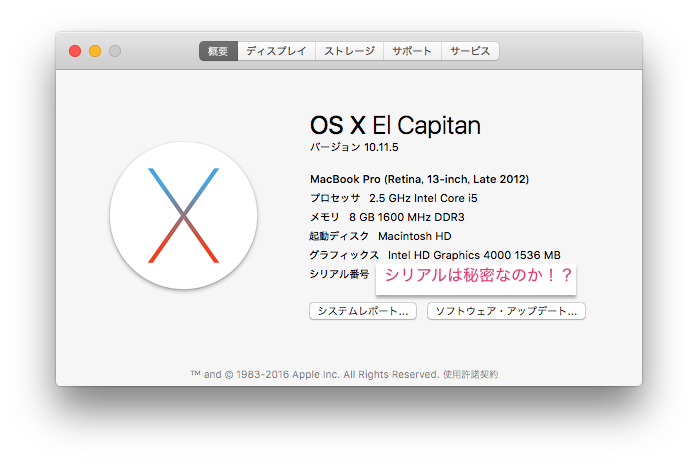698x466 pixels.
Task: Close the window with red button
Action: click(75, 51)
